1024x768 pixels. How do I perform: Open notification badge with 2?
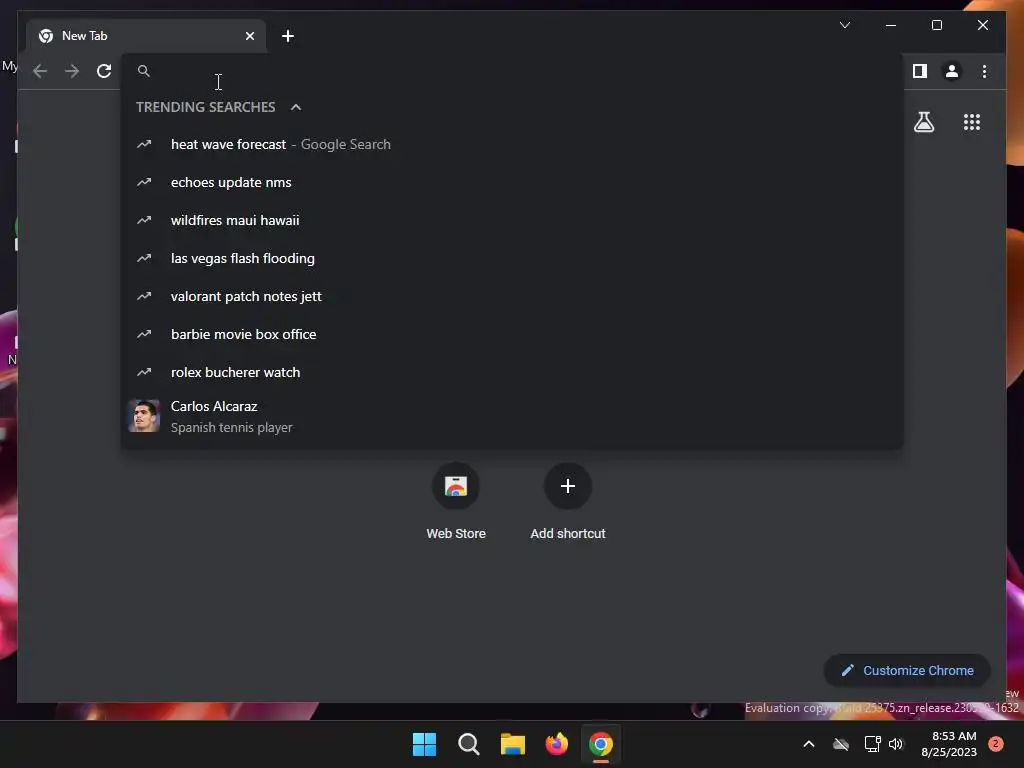996,744
